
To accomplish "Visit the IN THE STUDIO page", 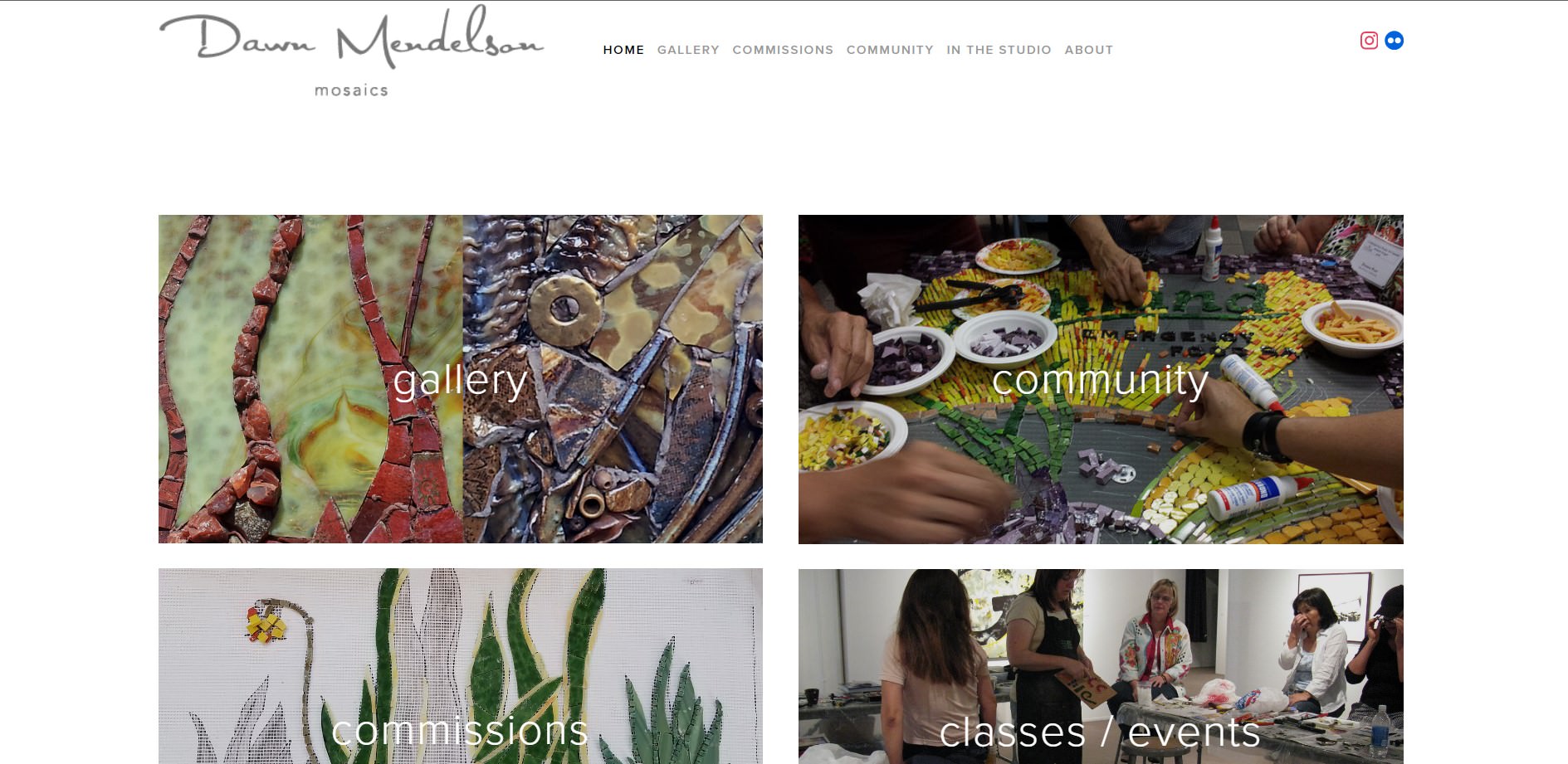I will 999,50.
